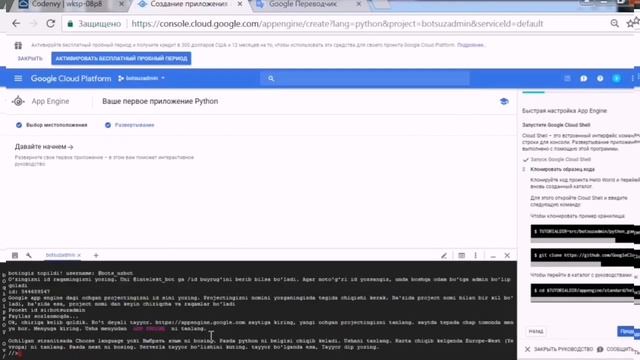Click the App Engine title text
The image size is (640, 360).
[50, 101]
